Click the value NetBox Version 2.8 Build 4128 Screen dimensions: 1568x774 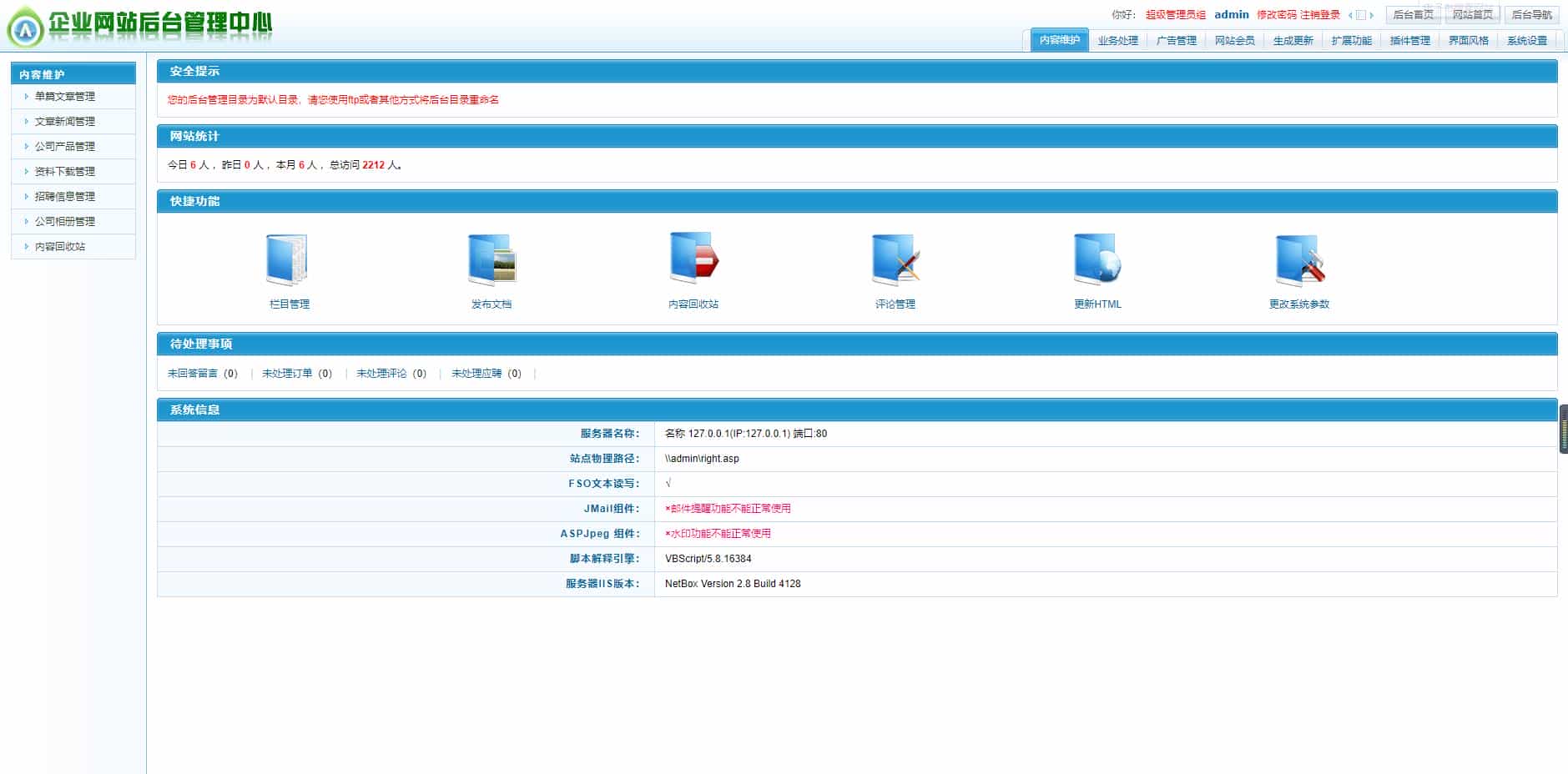point(733,584)
